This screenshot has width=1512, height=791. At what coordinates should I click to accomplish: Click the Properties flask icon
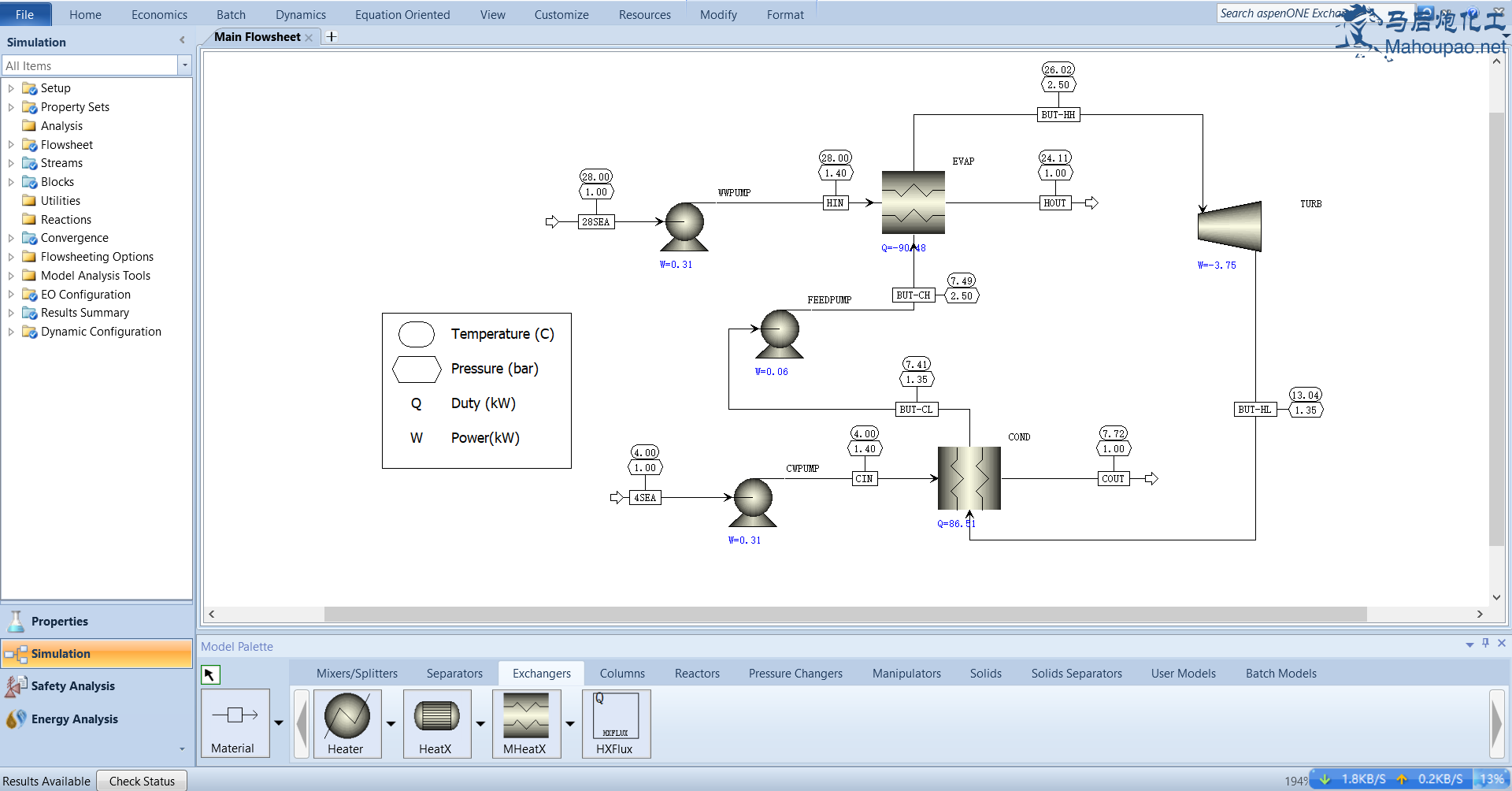click(16, 621)
